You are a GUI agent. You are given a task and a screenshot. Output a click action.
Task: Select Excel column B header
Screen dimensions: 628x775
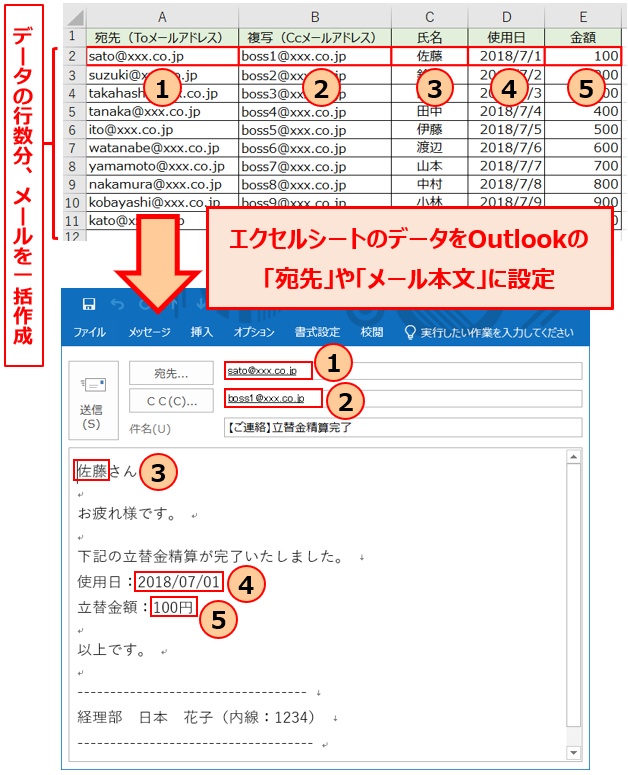pyautogui.click(x=315, y=17)
